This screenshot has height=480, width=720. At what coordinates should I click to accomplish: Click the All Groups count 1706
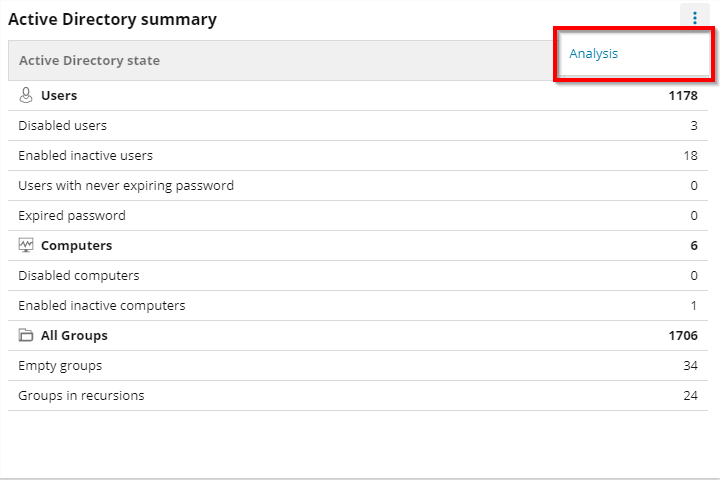pyautogui.click(x=683, y=336)
